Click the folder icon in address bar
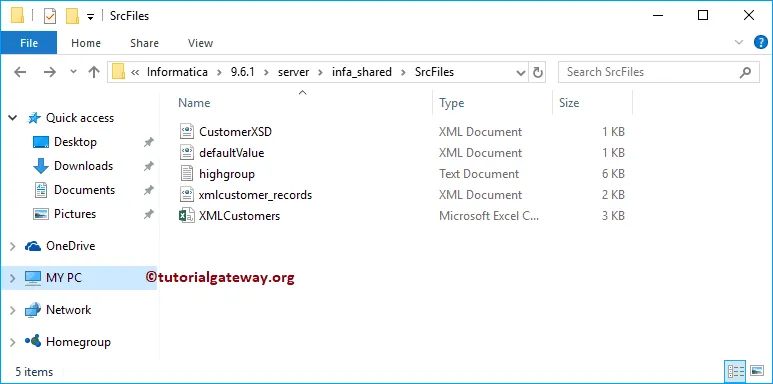The image size is (773, 384). [x=118, y=72]
